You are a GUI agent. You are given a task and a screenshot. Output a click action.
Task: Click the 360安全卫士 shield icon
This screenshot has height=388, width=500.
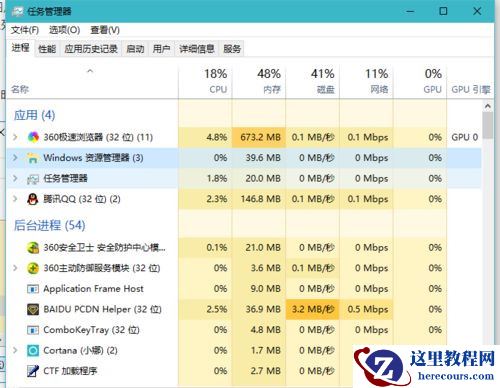click(33, 248)
